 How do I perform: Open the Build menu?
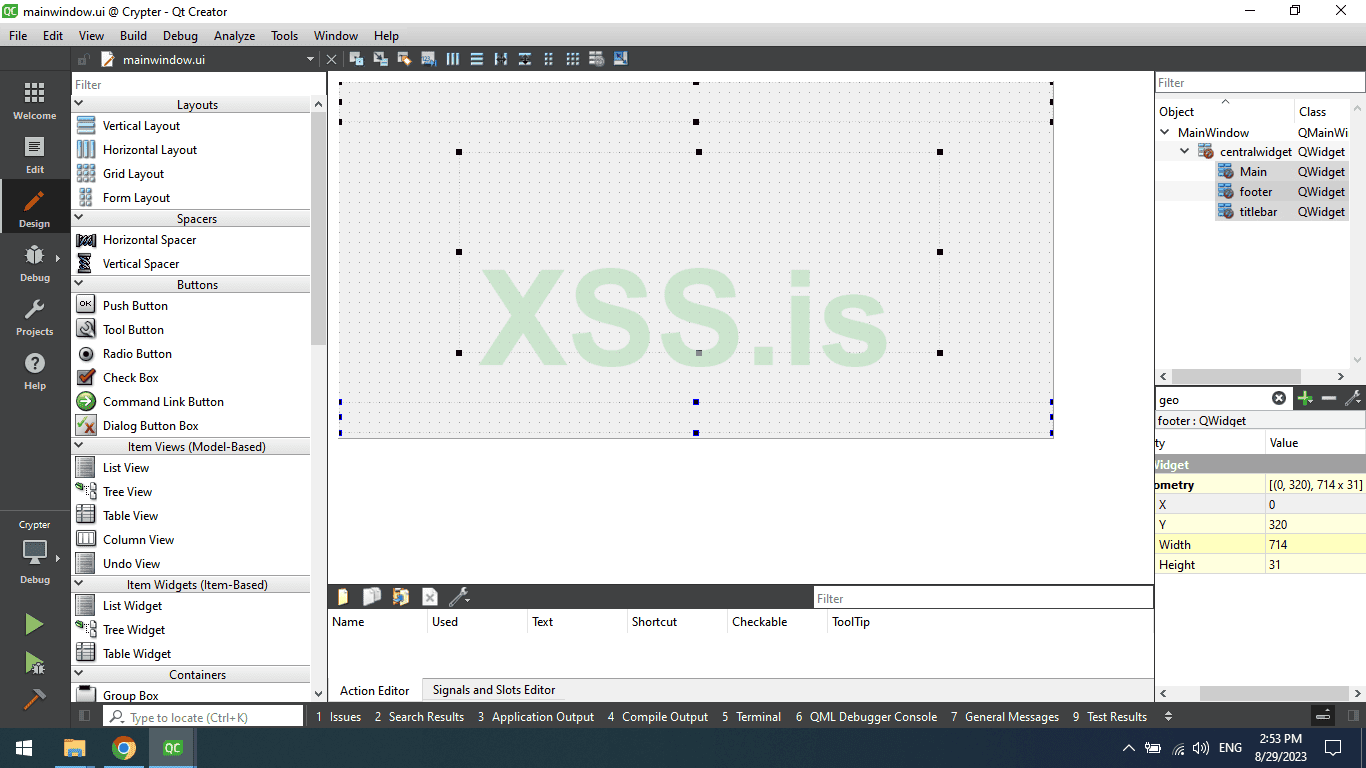(x=133, y=35)
